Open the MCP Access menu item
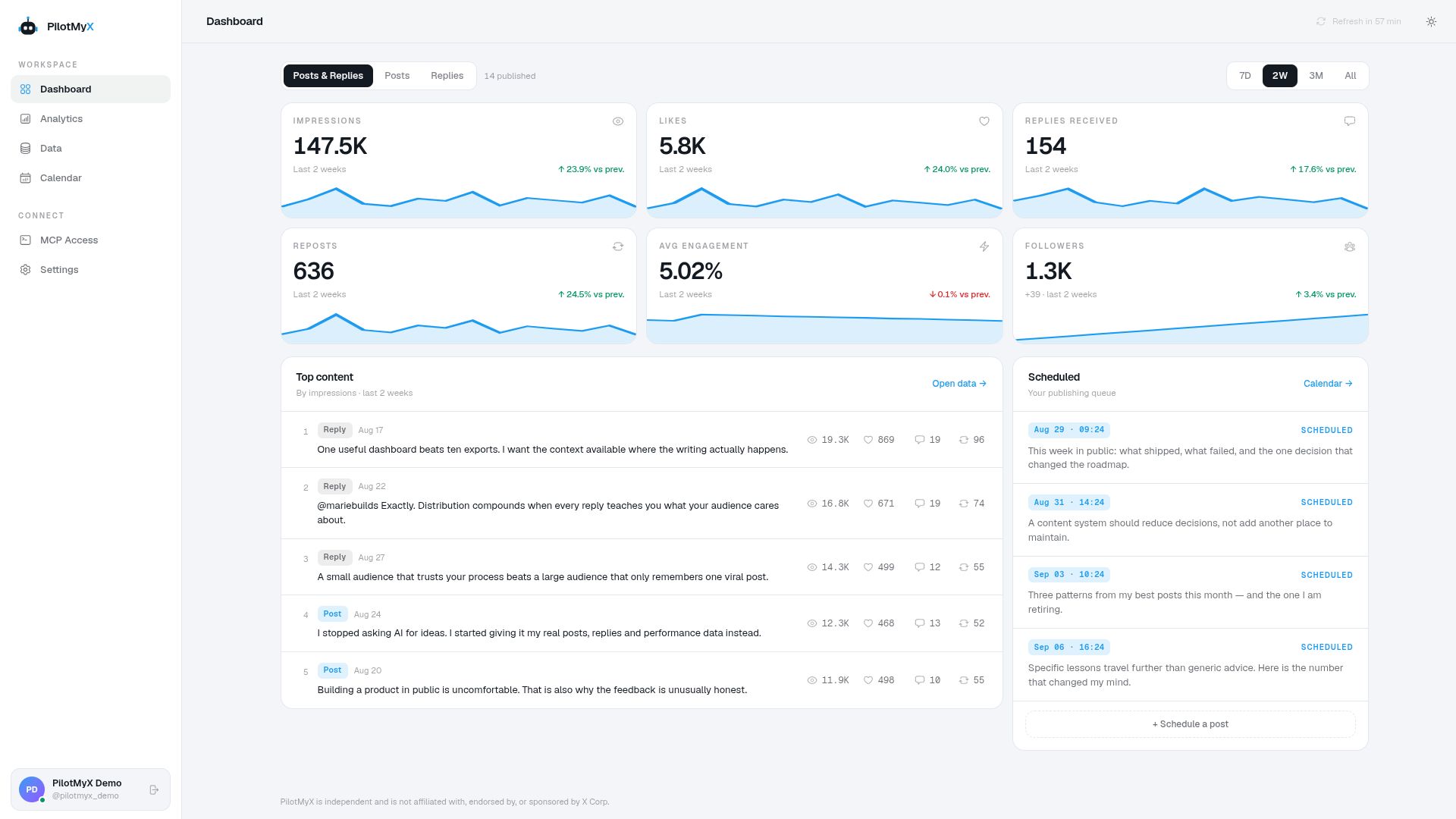 click(x=90, y=240)
